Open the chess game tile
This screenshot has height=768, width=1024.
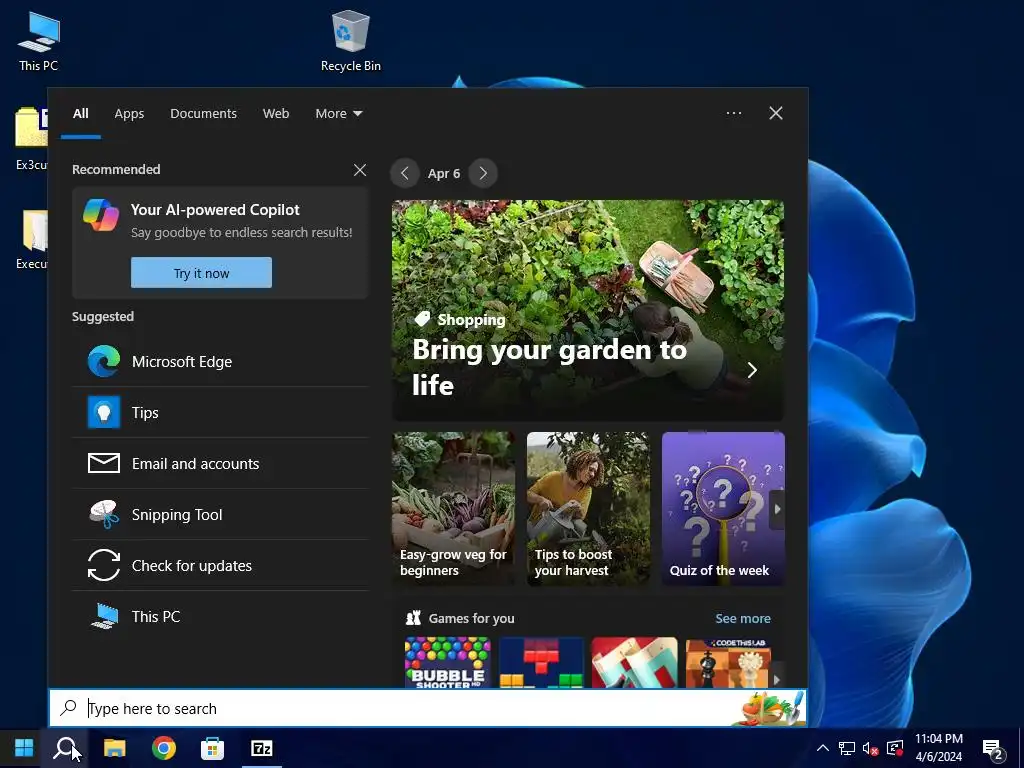pyautogui.click(x=728, y=663)
